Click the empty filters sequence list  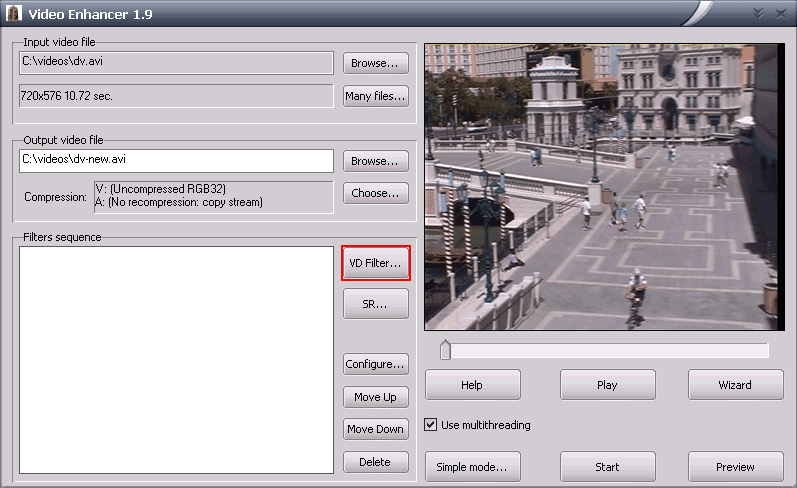176,360
